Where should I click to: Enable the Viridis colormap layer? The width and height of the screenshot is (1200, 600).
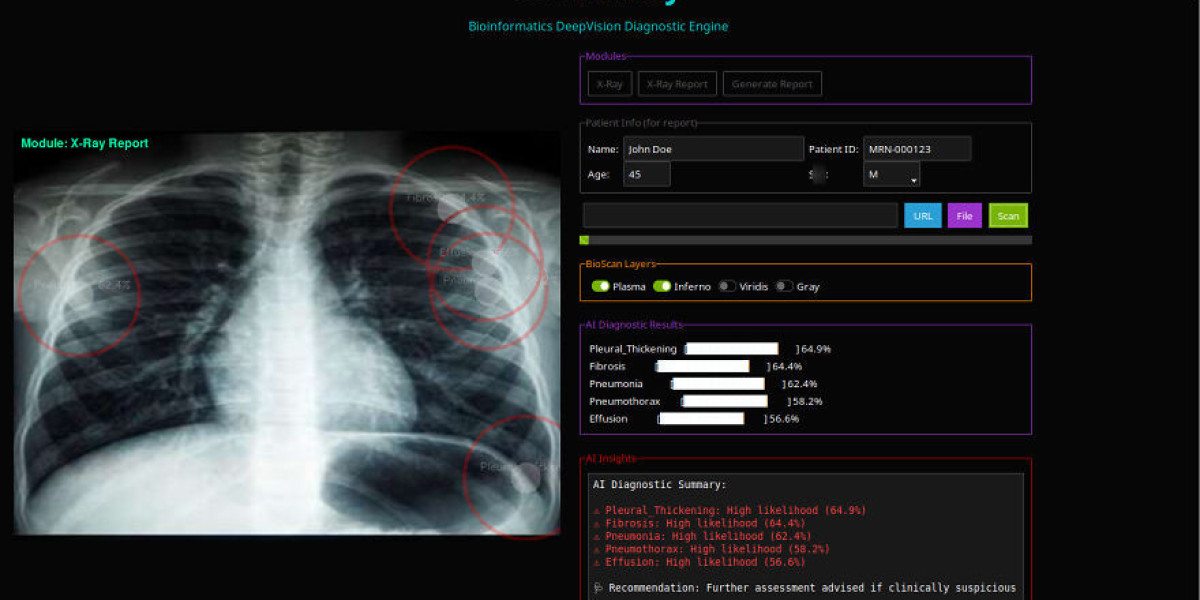(x=726, y=286)
